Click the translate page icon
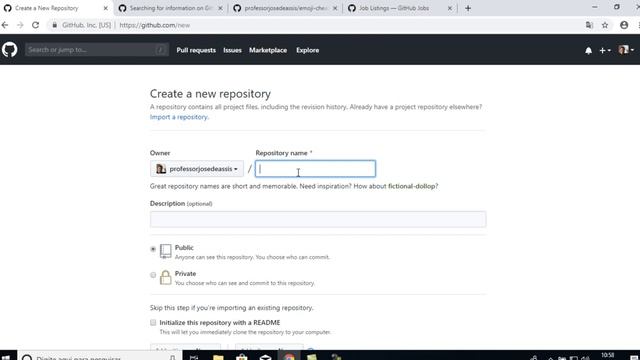Image resolution: width=640 pixels, height=360 pixels. (589, 25)
